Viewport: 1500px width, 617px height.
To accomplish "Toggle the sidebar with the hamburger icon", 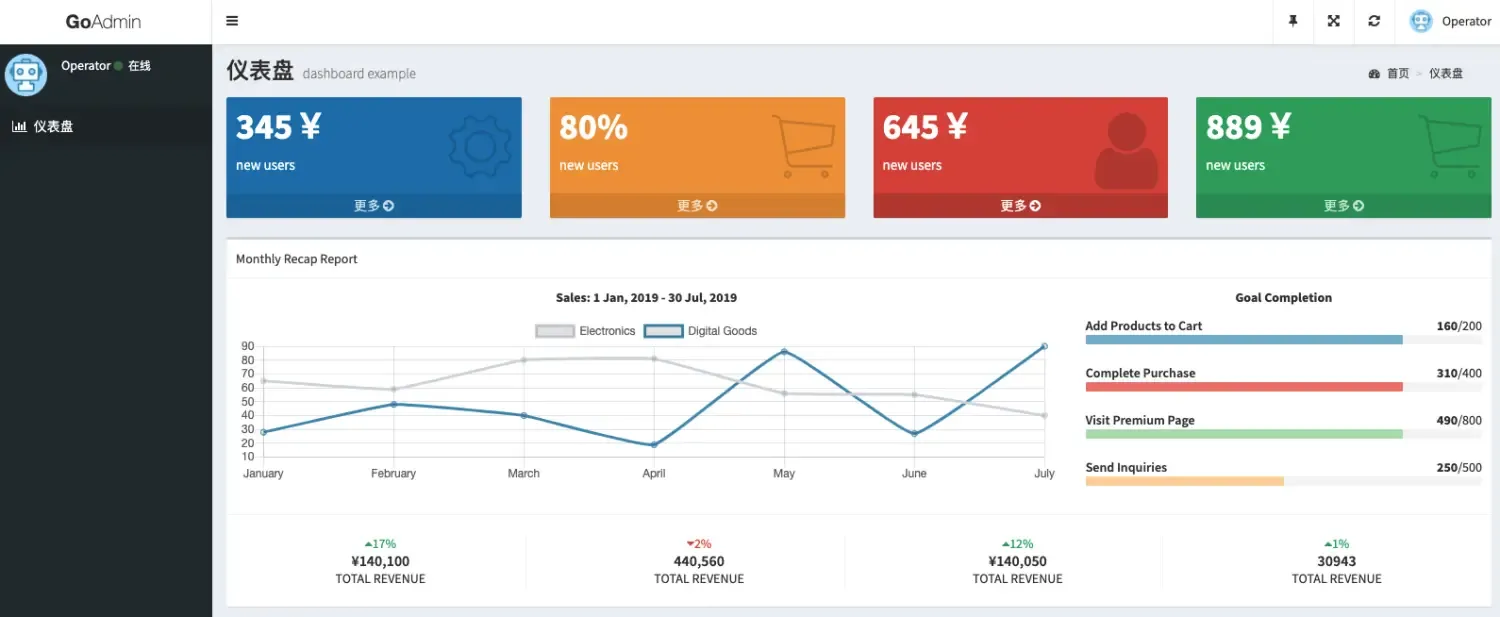I will (232, 21).
